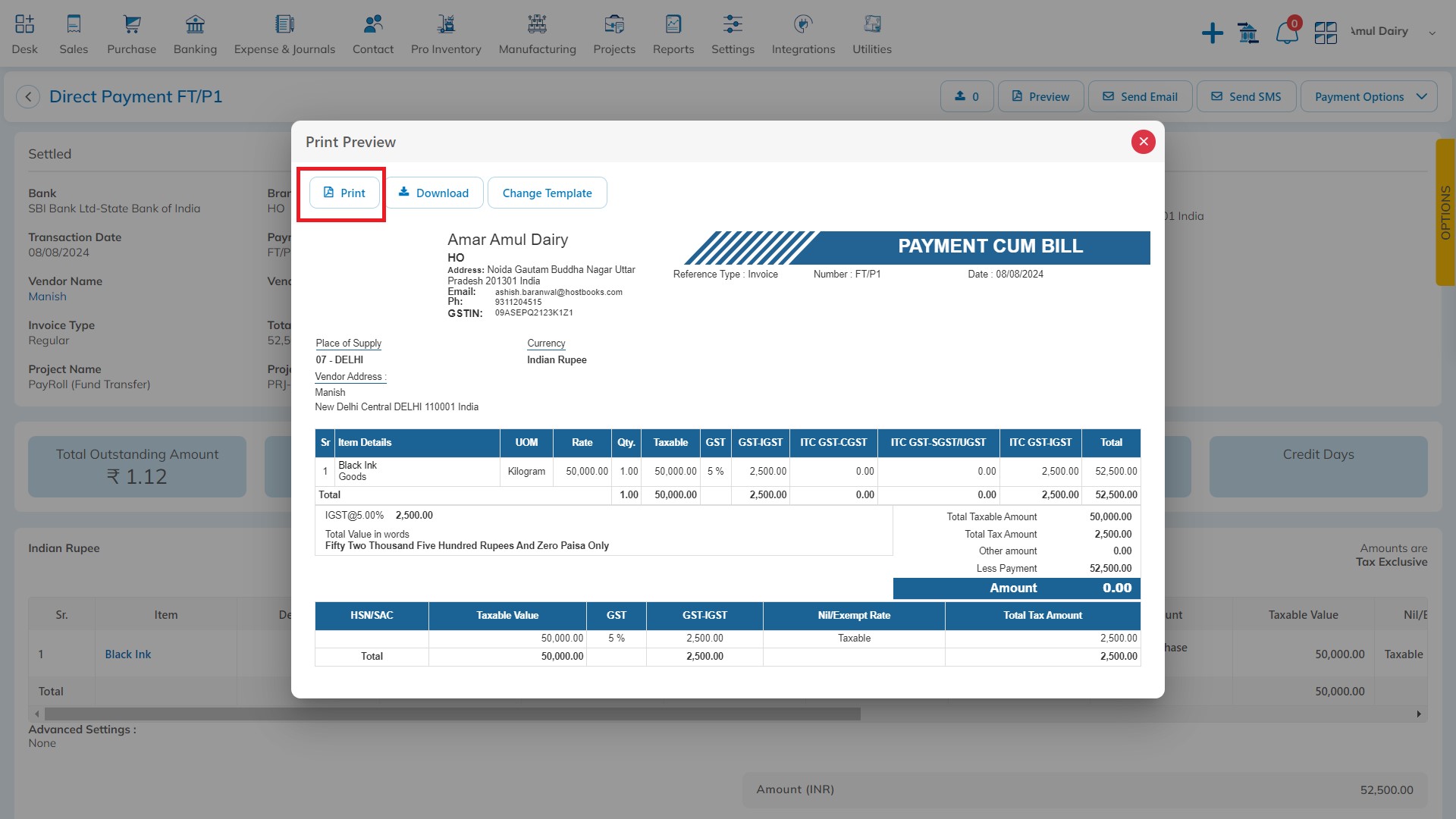
Task: Click the upload attachments 0 button
Action: [x=967, y=96]
